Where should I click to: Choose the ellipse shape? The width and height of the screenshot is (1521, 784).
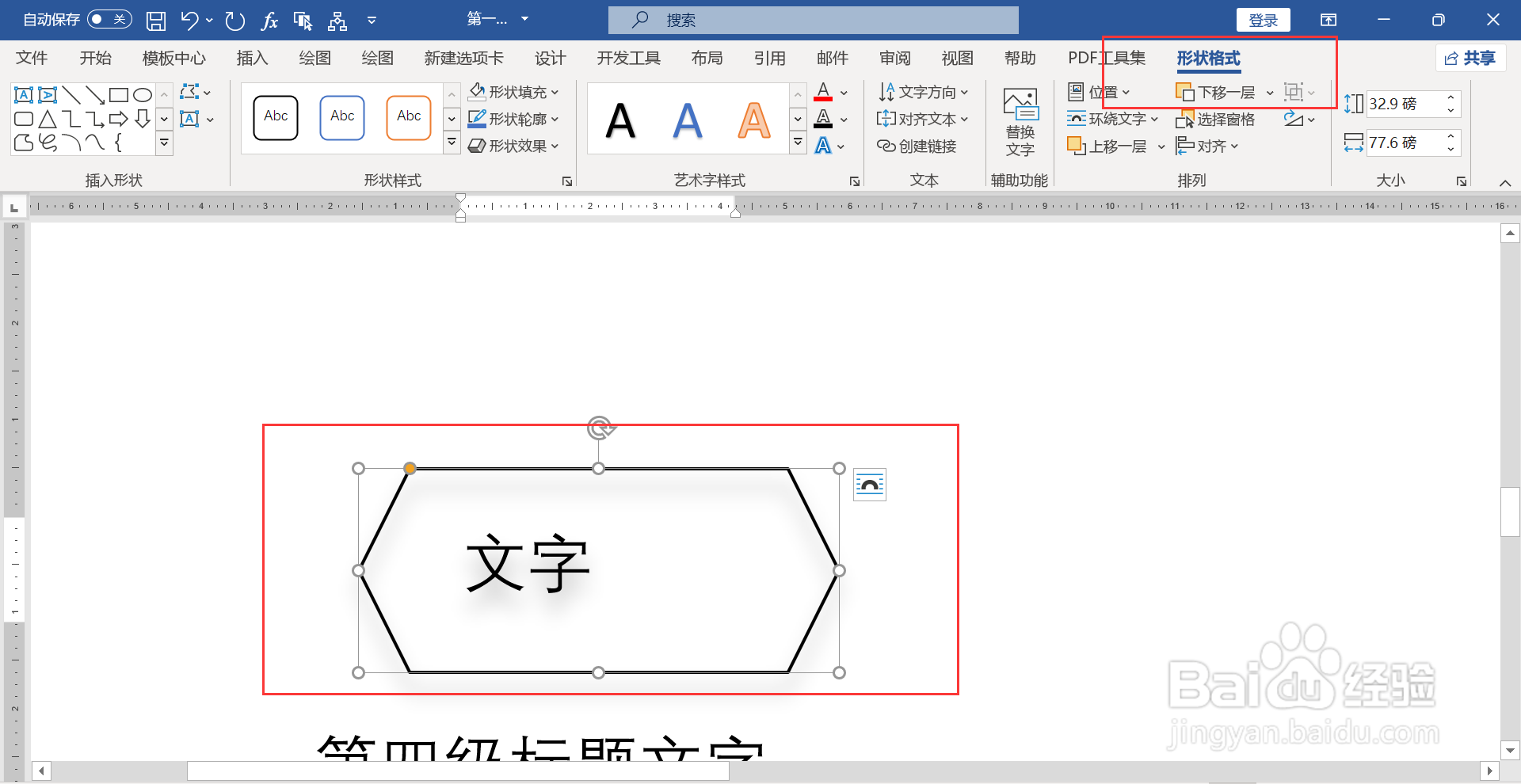pos(143,96)
